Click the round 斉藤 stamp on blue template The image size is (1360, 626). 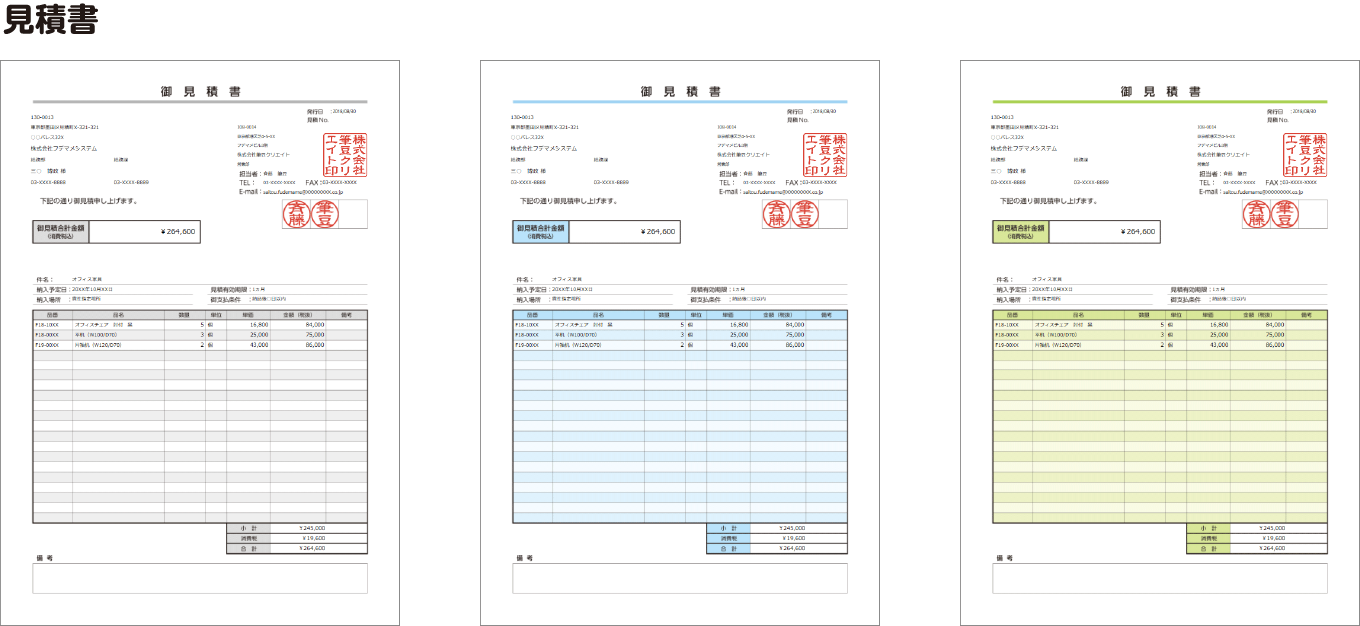[x=778, y=213]
